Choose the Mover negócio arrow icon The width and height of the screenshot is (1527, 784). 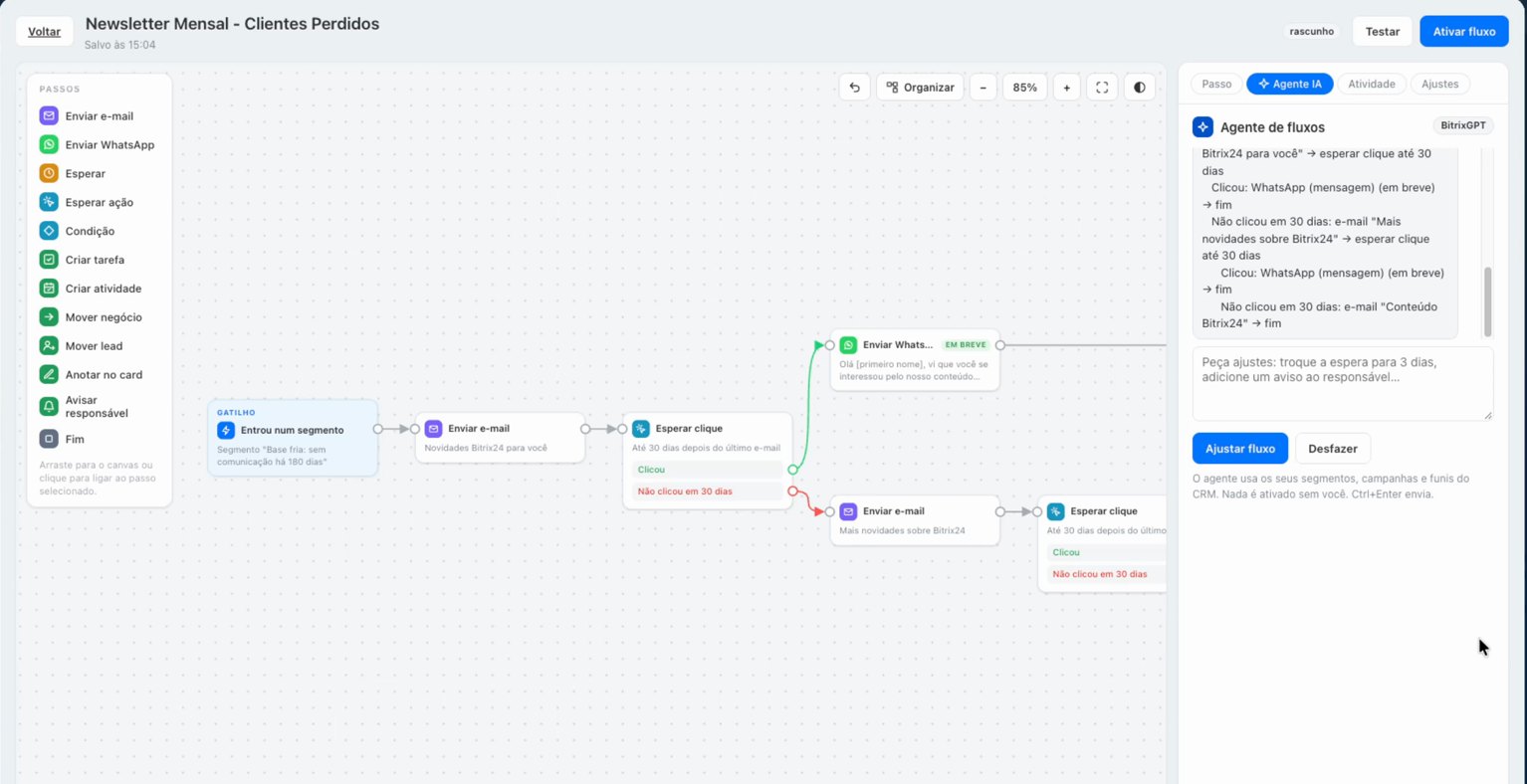[x=49, y=317]
